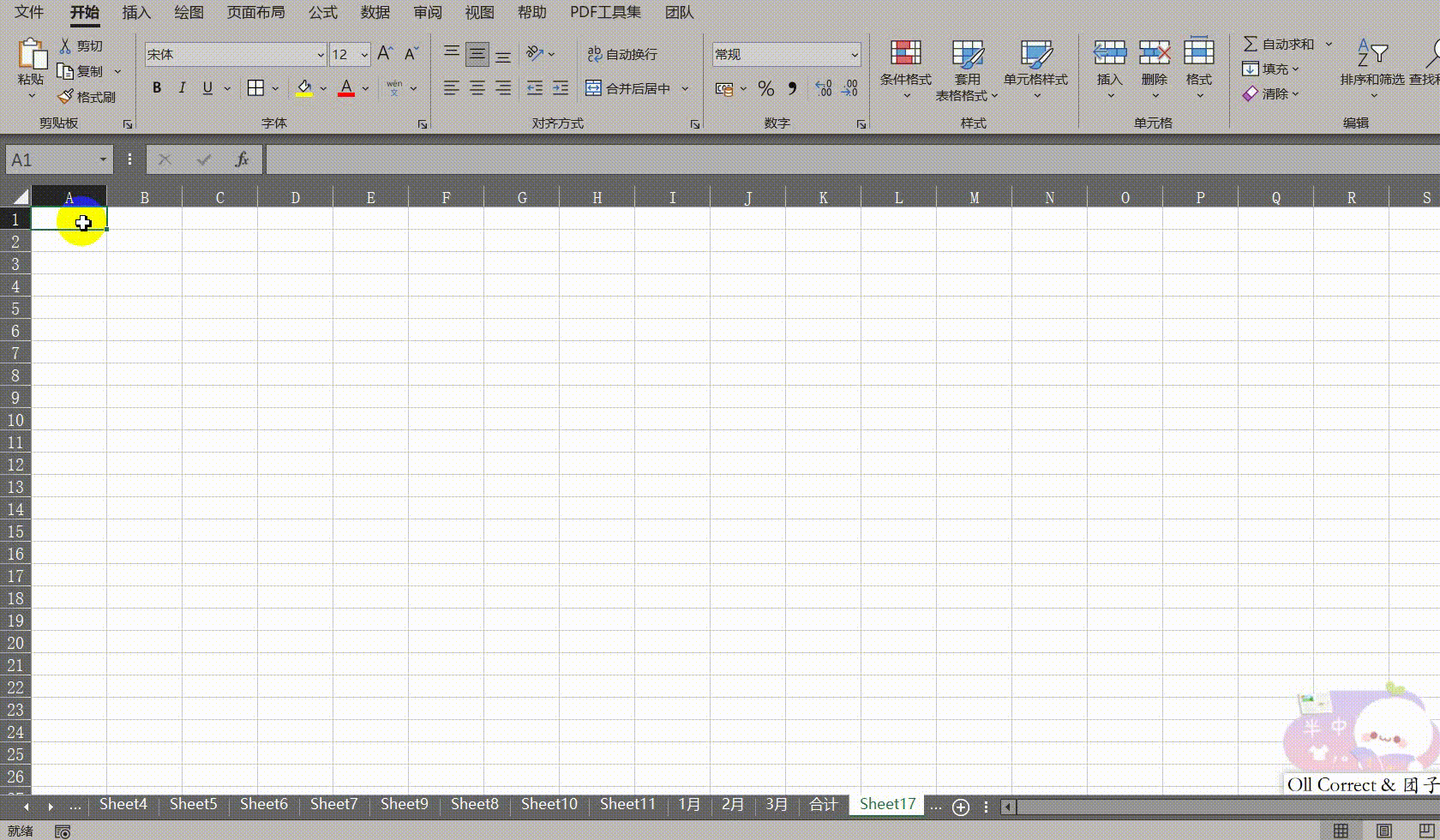This screenshot has width=1440, height=840.
Task: Open the 合计 sheet tab
Action: [x=824, y=804]
